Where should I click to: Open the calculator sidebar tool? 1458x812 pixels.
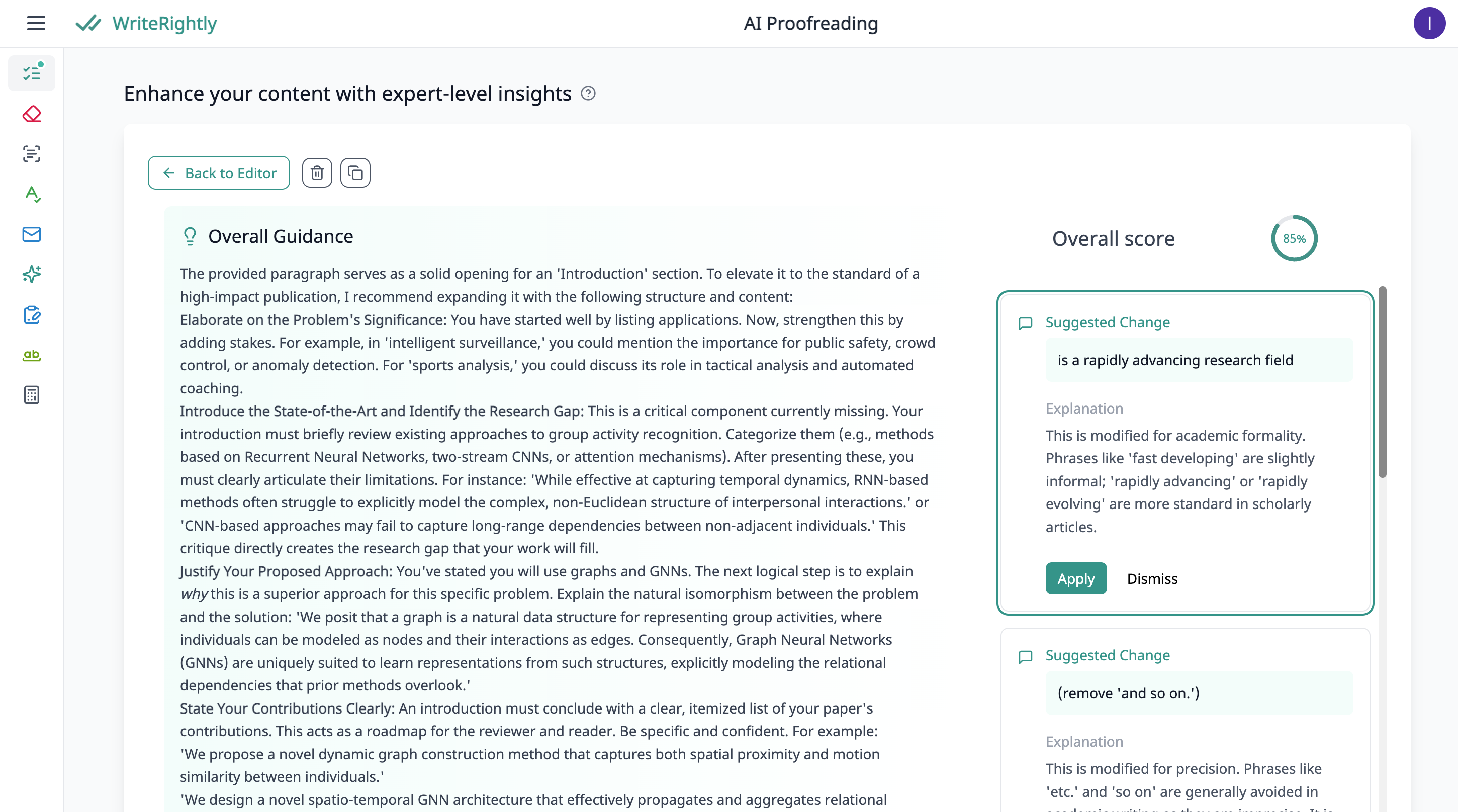tap(32, 395)
